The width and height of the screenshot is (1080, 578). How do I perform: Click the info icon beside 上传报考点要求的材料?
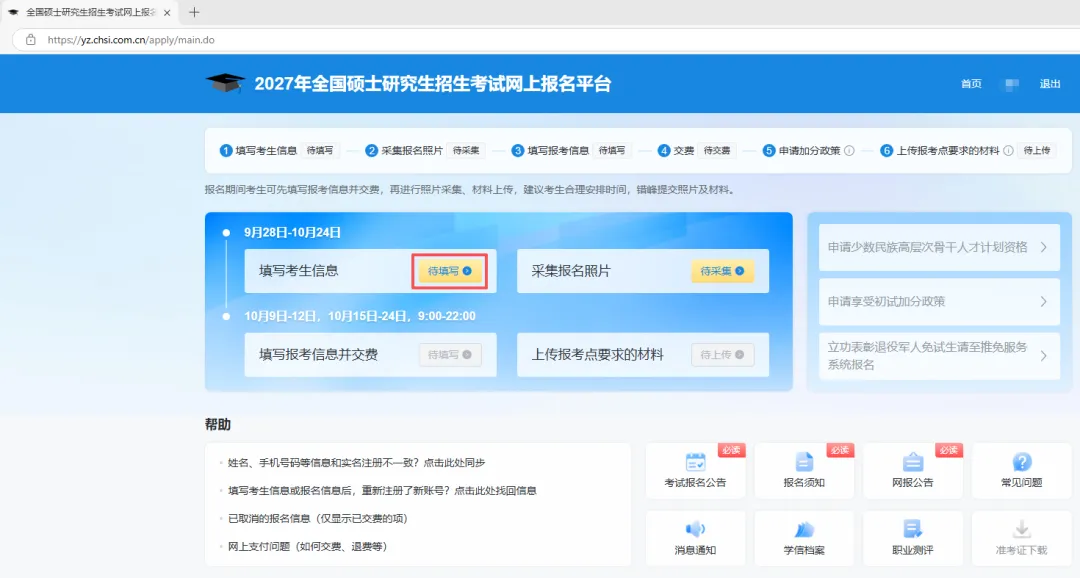[x=1008, y=150]
